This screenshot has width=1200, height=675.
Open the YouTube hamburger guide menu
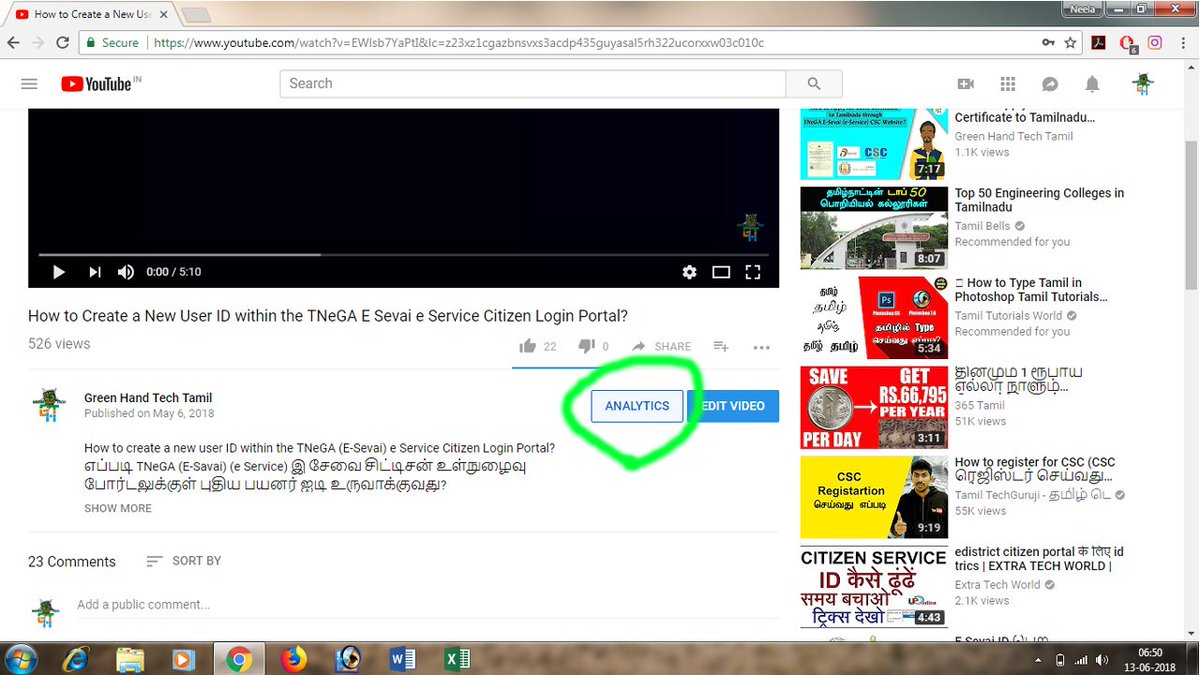[29, 84]
